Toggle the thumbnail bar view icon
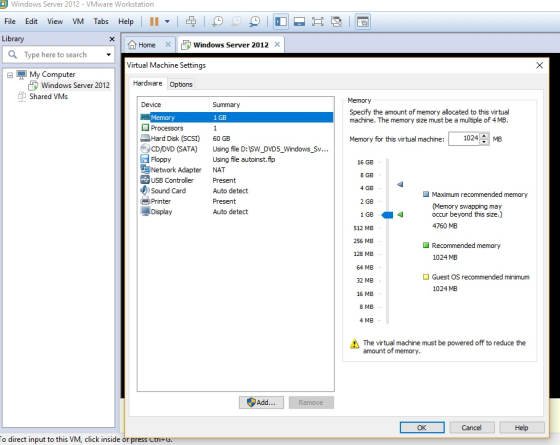This screenshot has width=560, height=445. click(x=299, y=22)
